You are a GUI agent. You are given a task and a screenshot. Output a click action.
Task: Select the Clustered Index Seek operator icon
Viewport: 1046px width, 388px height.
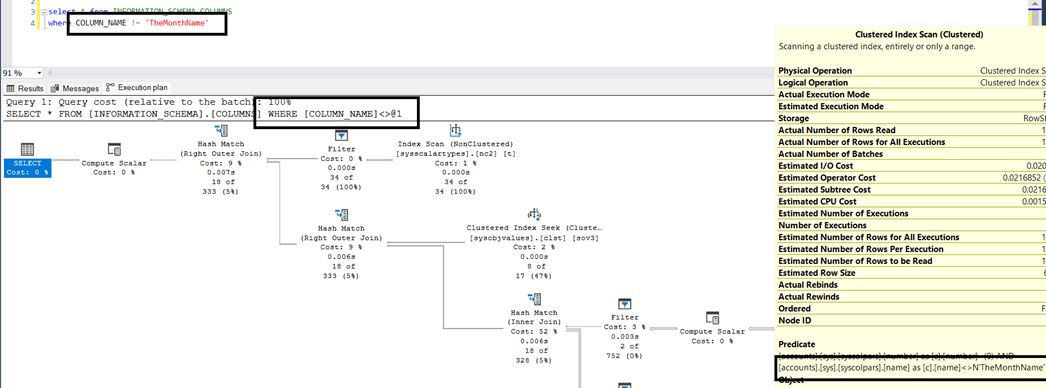coord(534,215)
